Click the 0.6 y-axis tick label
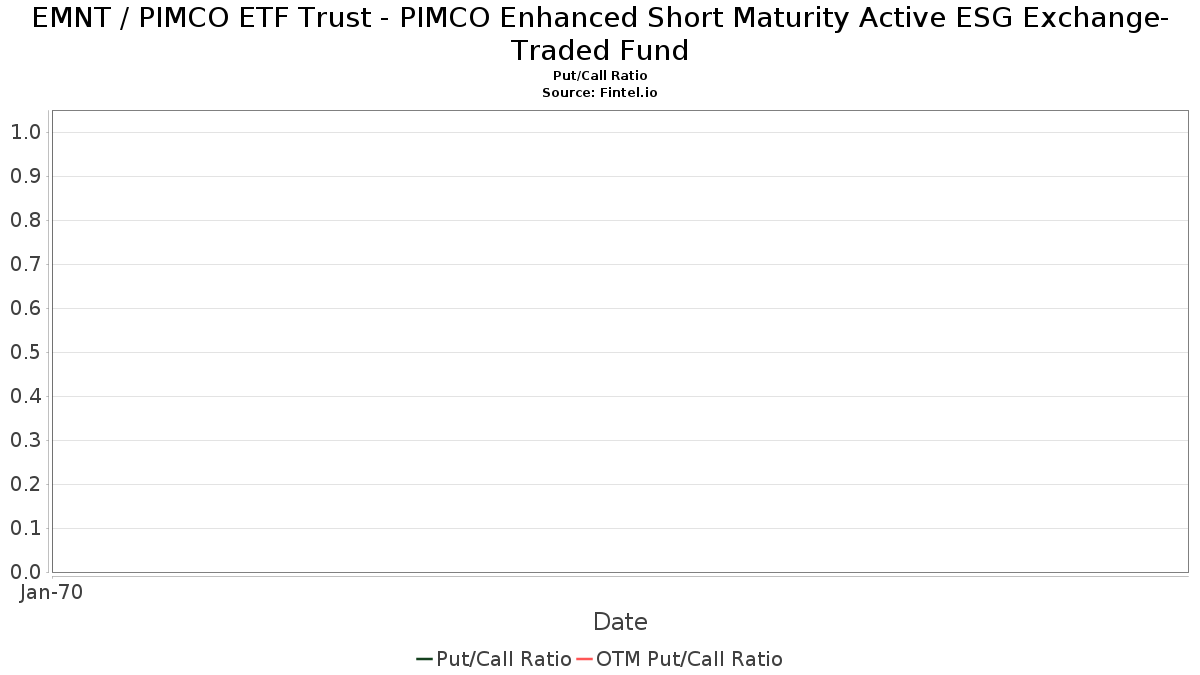The width and height of the screenshot is (1200, 675). point(25,308)
